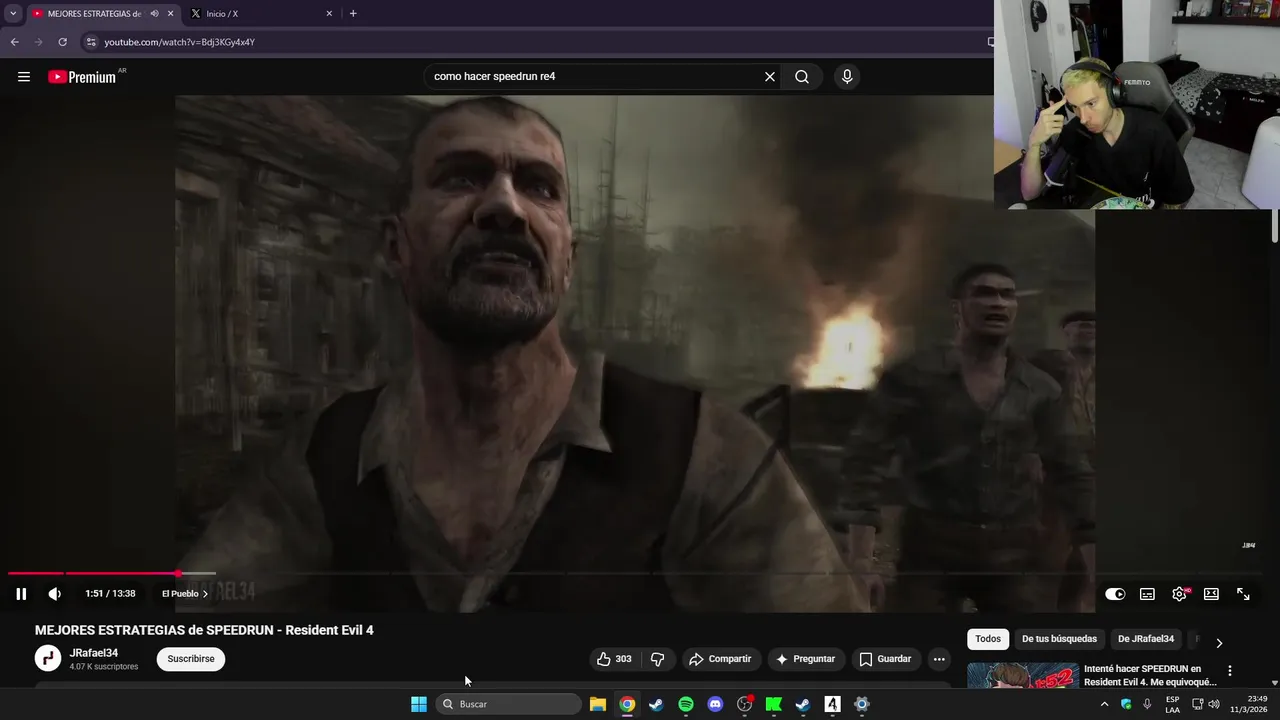Open more actions menu beside Guardar
The height and width of the screenshot is (720, 1280).
[x=939, y=659]
